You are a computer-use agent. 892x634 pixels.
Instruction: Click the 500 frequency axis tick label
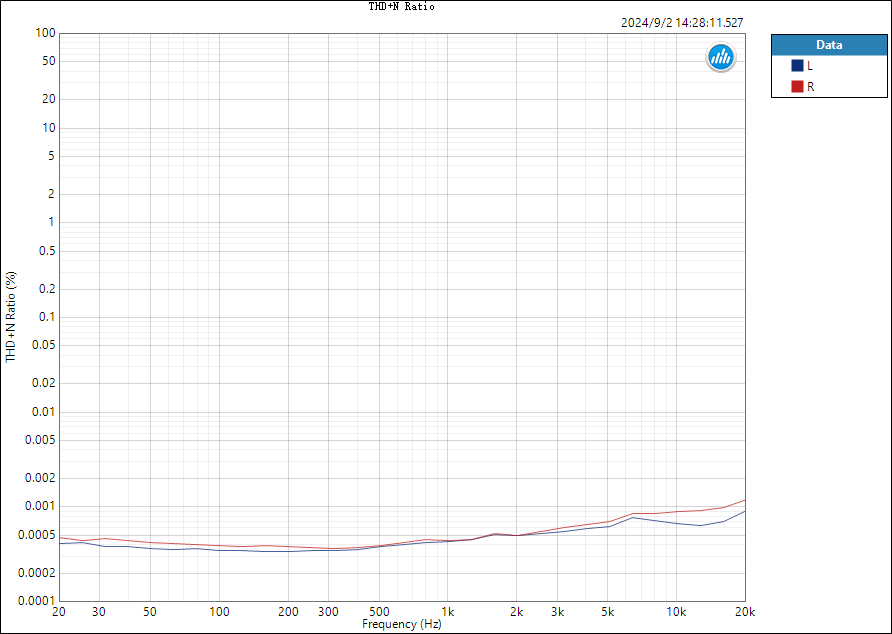pyautogui.click(x=379, y=612)
